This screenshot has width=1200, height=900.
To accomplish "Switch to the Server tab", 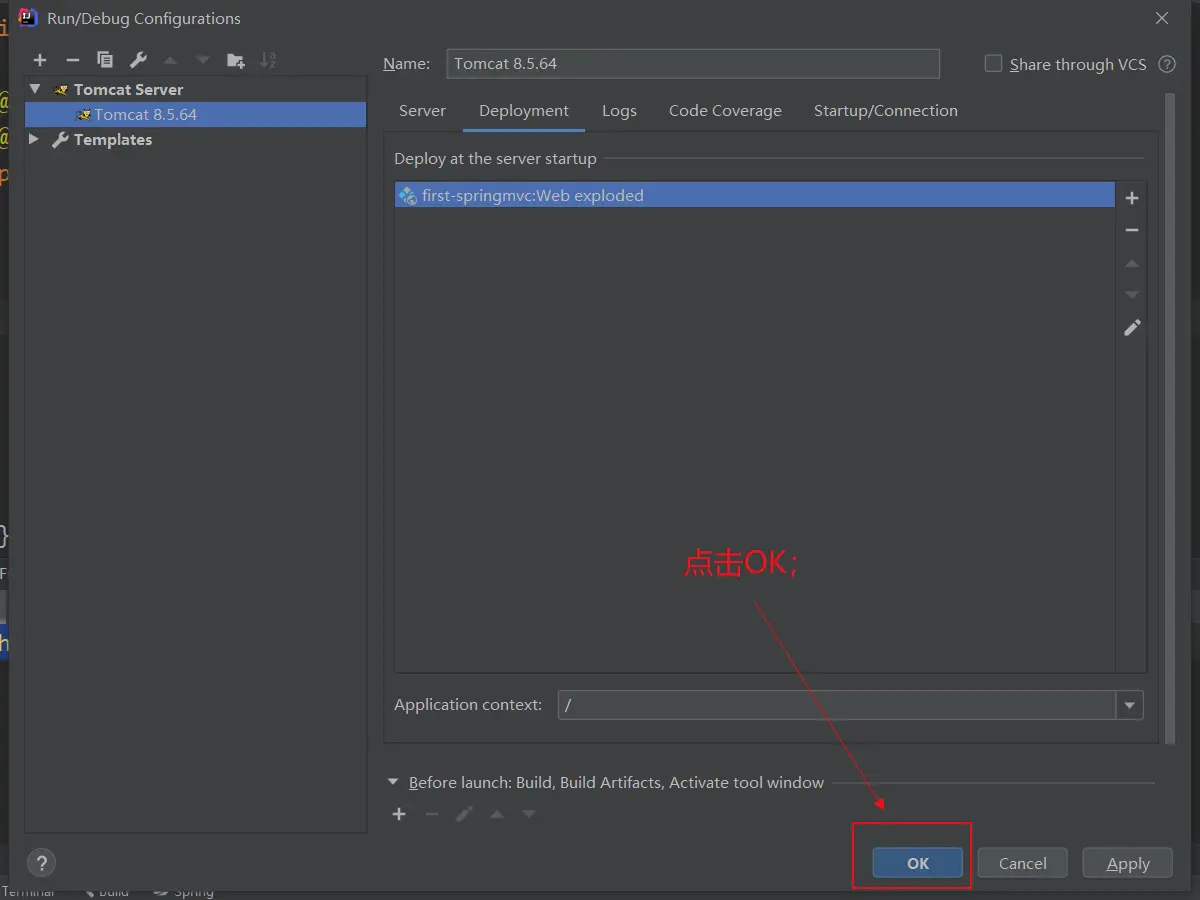I will pos(422,111).
